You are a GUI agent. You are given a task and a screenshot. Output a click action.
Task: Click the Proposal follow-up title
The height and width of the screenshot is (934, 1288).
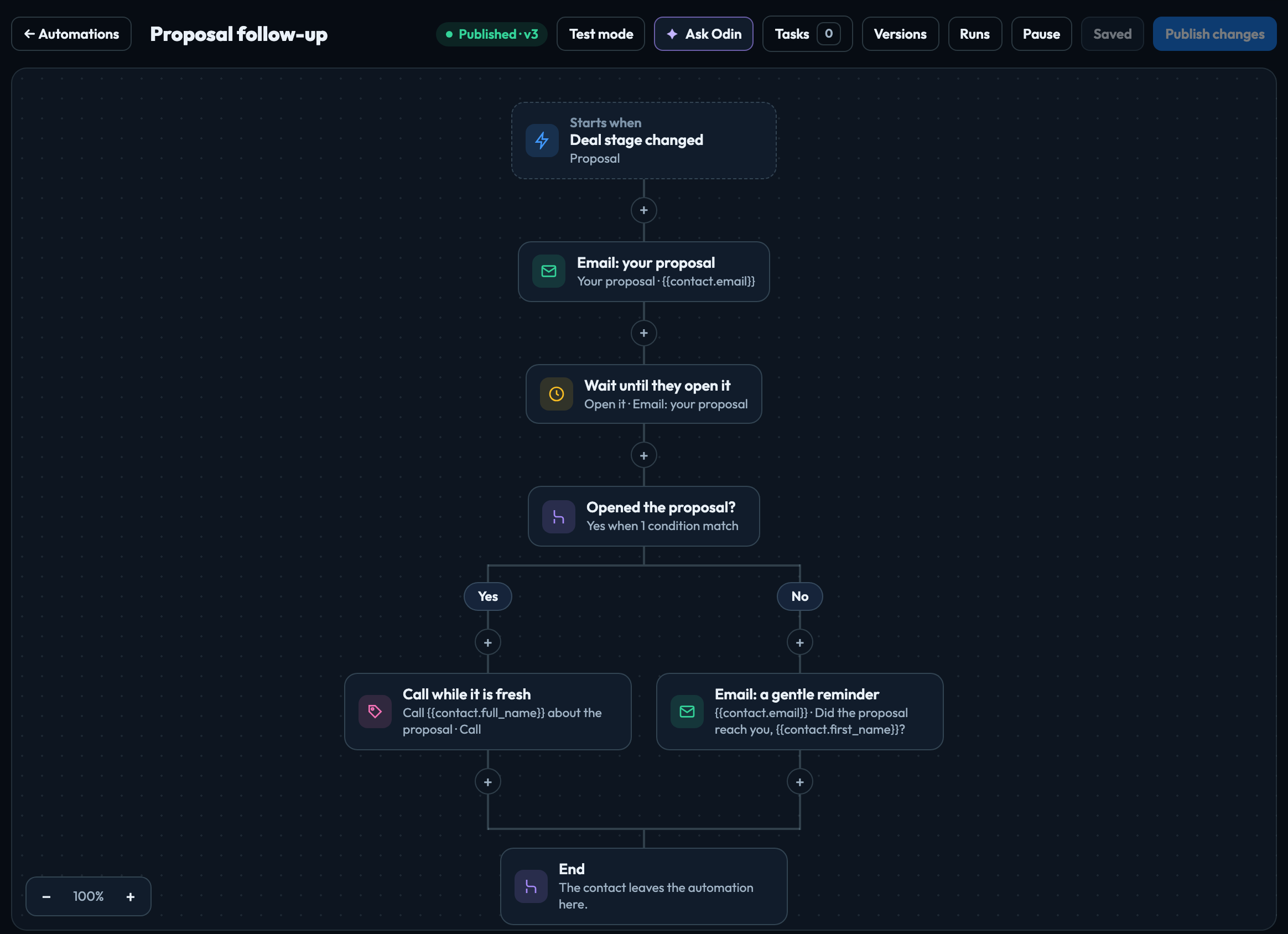pyautogui.click(x=238, y=34)
